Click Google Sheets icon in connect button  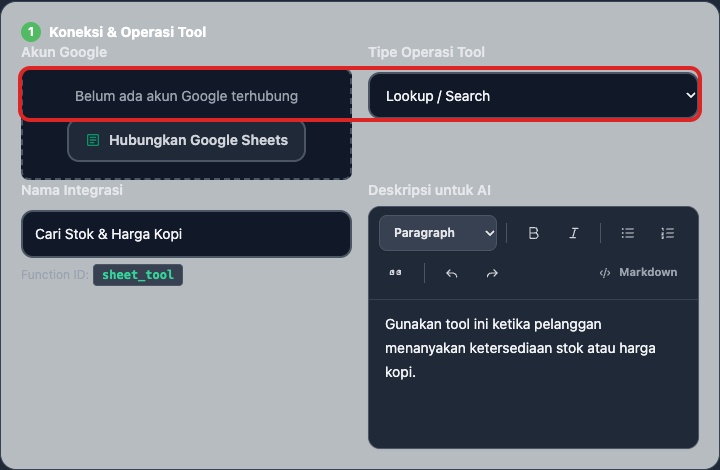pyautogui.click(x=93, y=140)
